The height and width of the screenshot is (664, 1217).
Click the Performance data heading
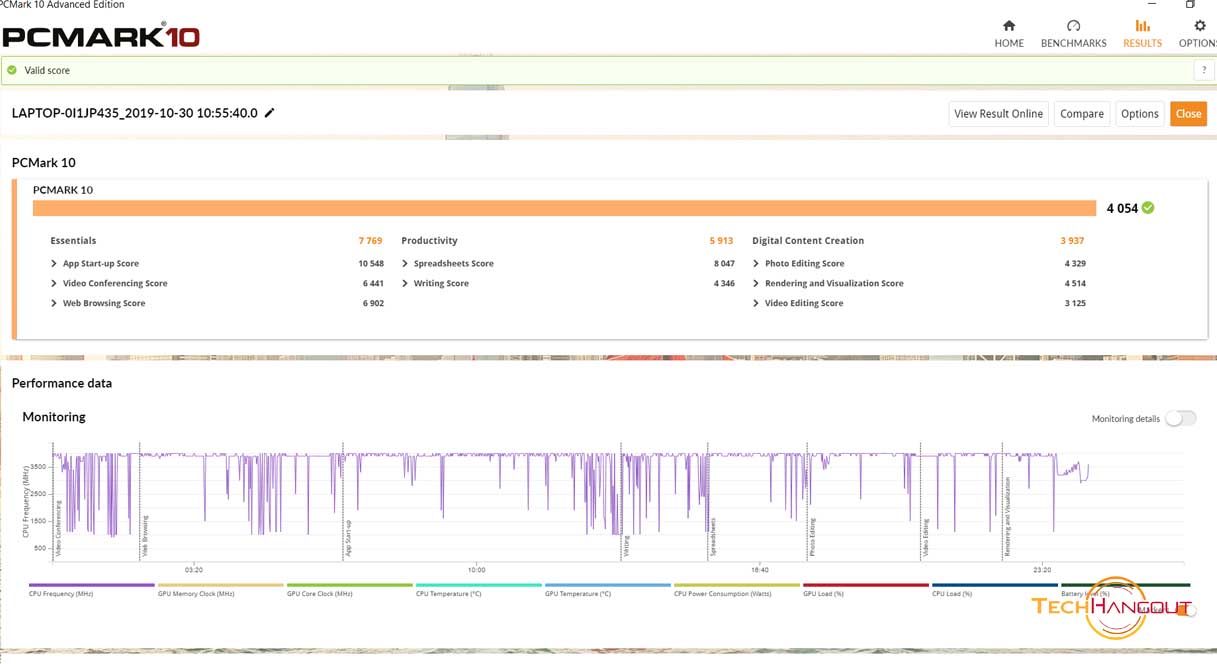pyautogui.click(x=62, y=383)
